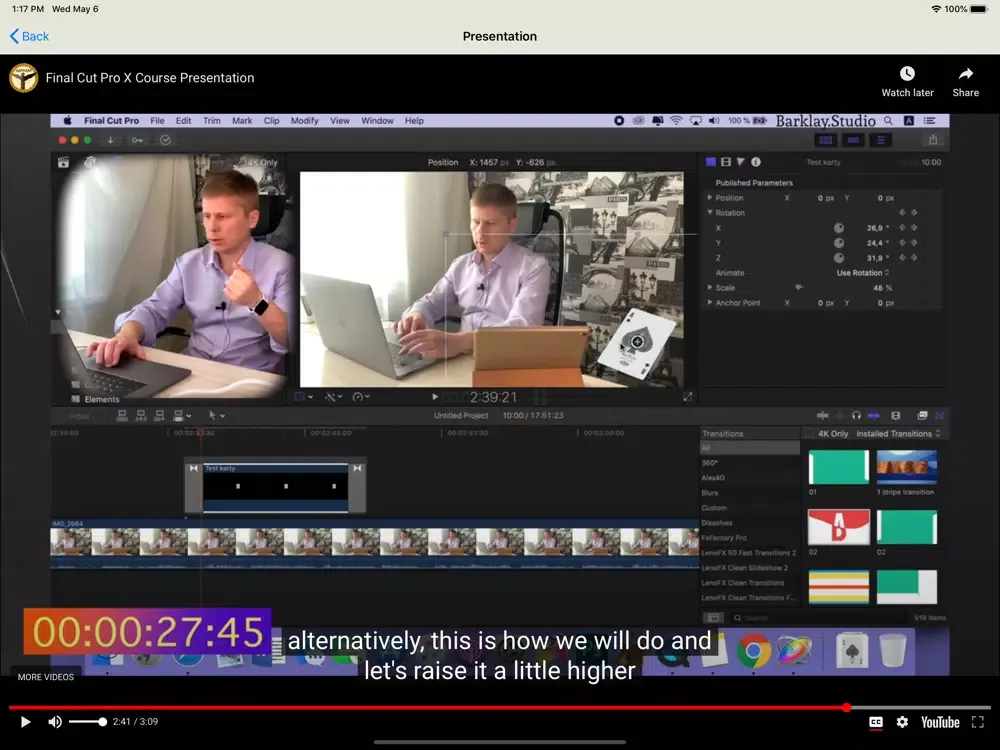The height and width of the screenshot is (750, 1000).
Task: Open video on YouTube logo
Action: coord(940,722)
